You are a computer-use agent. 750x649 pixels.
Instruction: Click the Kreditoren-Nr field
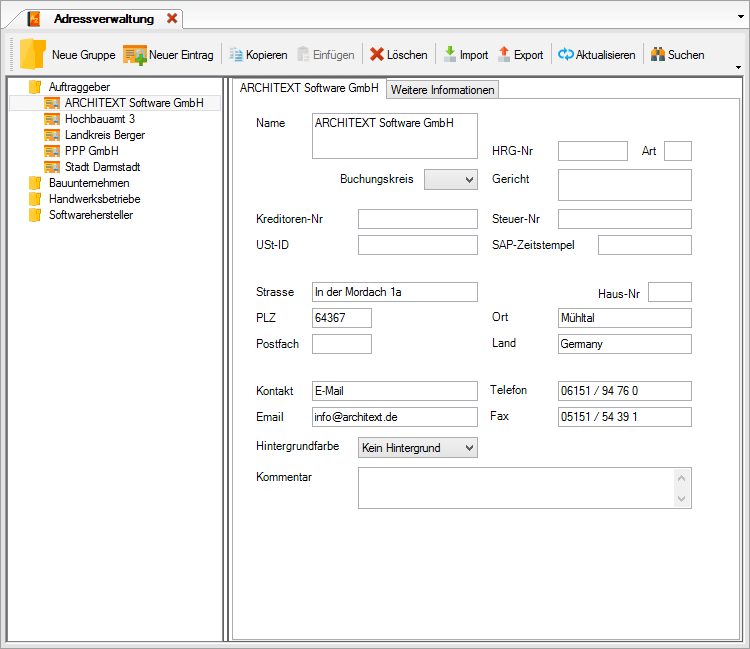click(x=418, y=219)
